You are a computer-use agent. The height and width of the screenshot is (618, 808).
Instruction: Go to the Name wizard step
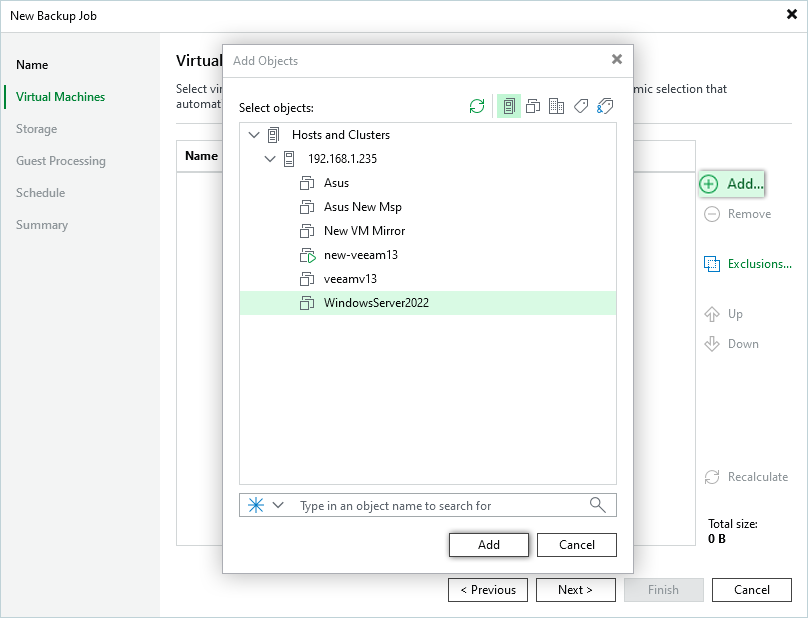(x=32, y=65)
